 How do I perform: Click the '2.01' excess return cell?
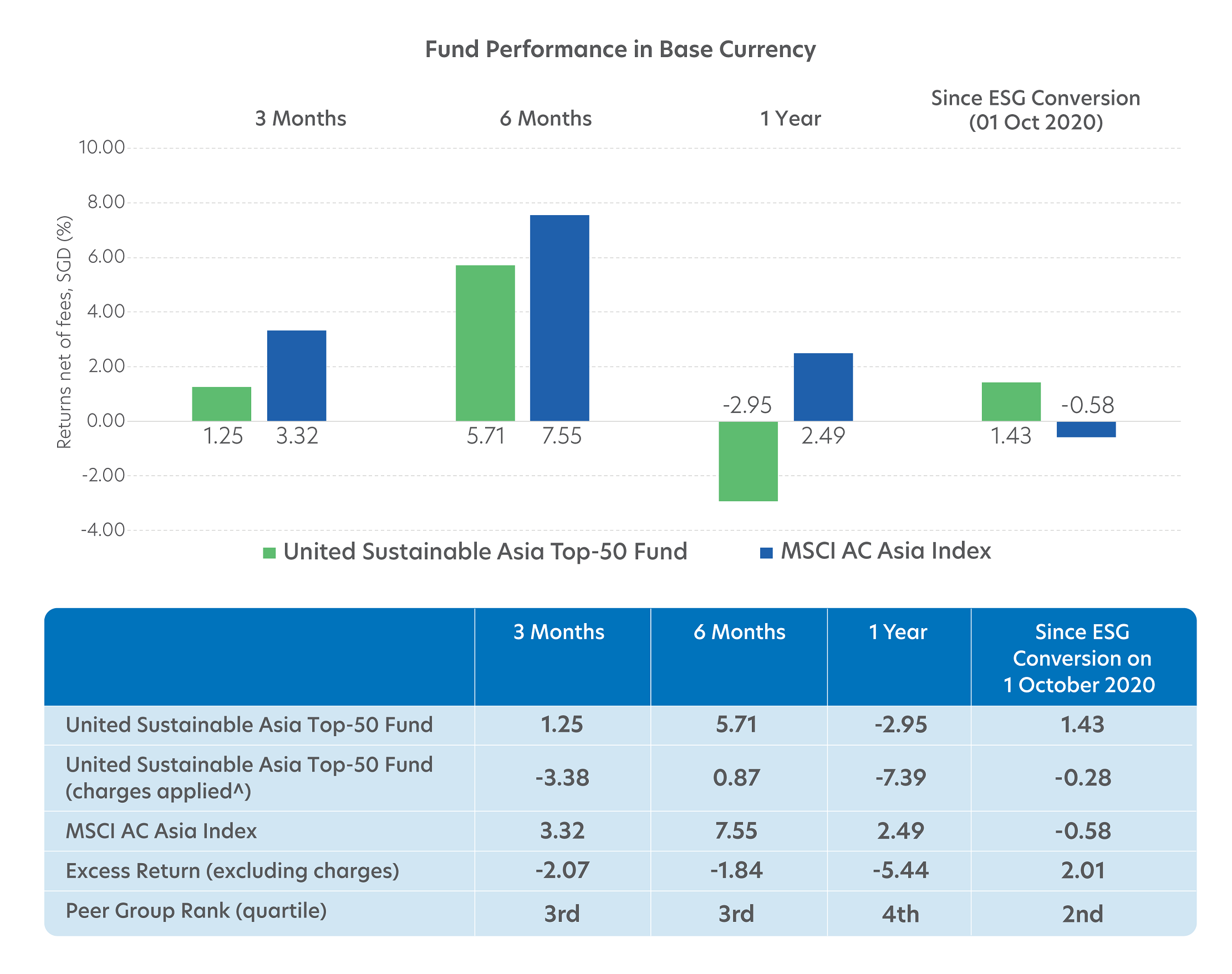1082,871
